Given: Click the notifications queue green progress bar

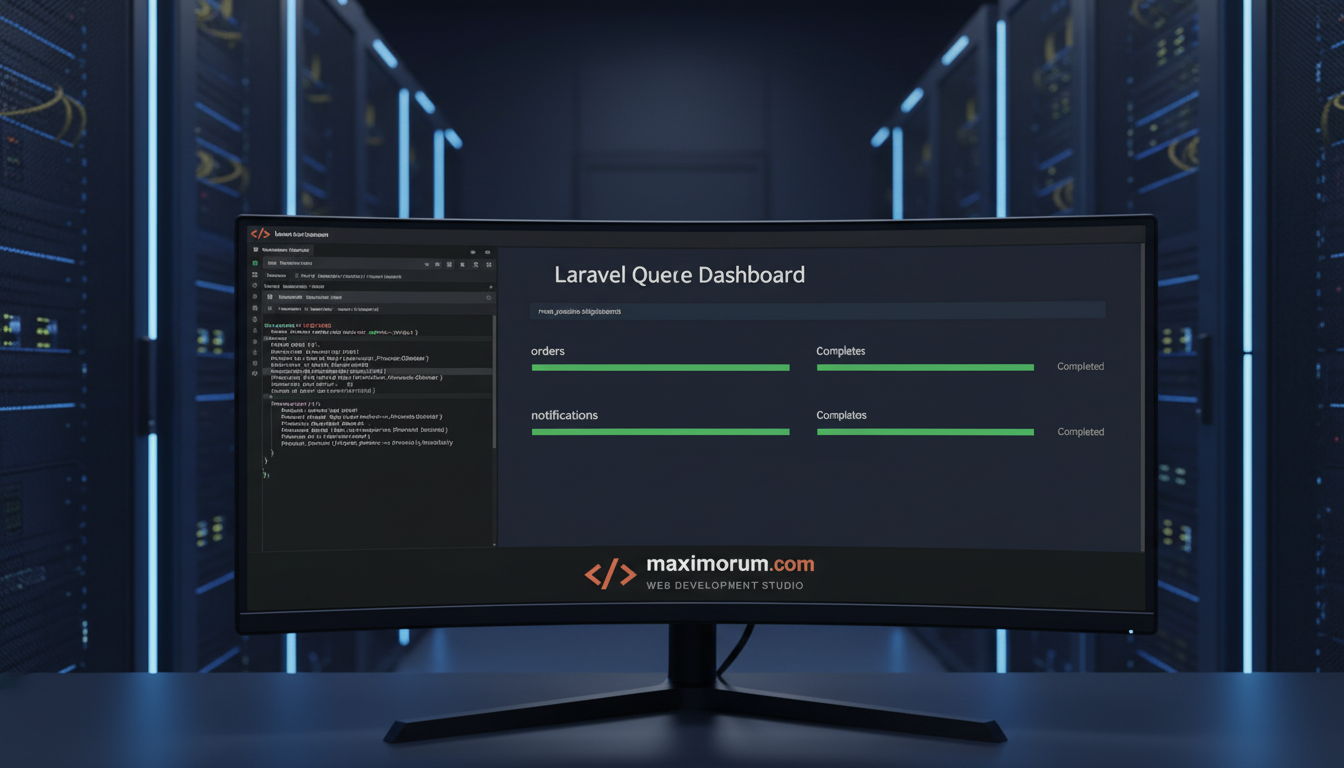Looking at the screenshot, I should pos(660,432).
